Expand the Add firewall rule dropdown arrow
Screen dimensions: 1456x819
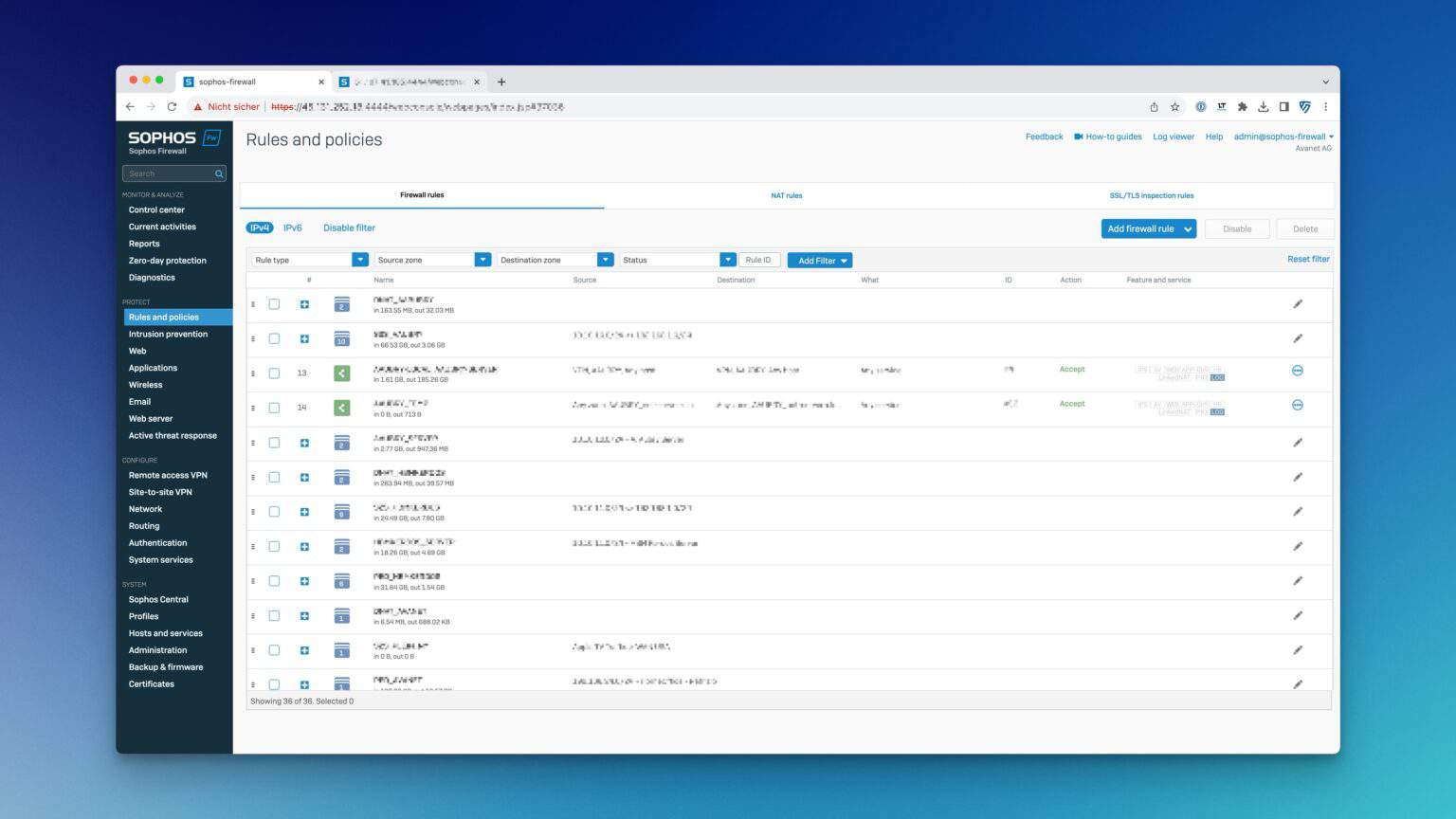click(x=1188, y=228)
